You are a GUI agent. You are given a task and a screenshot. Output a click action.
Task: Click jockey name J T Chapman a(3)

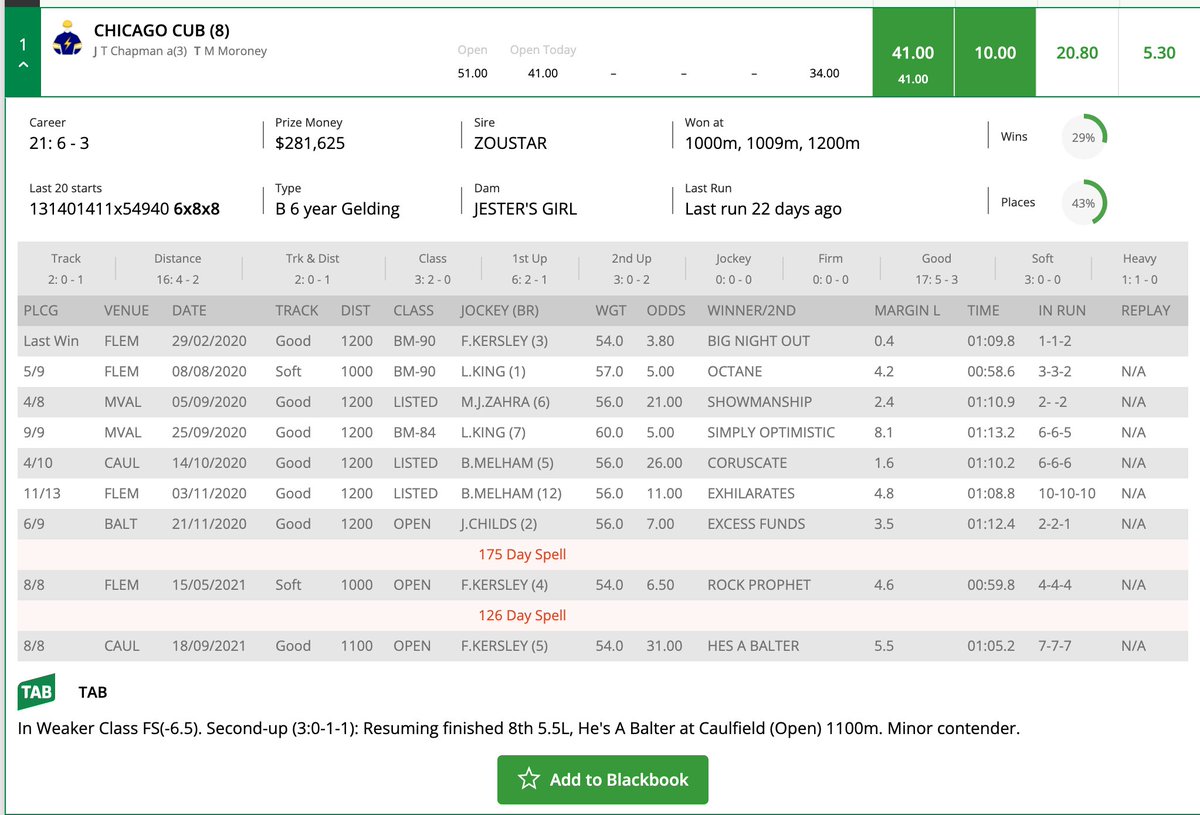pyautogui.click(x=139, y=51)
